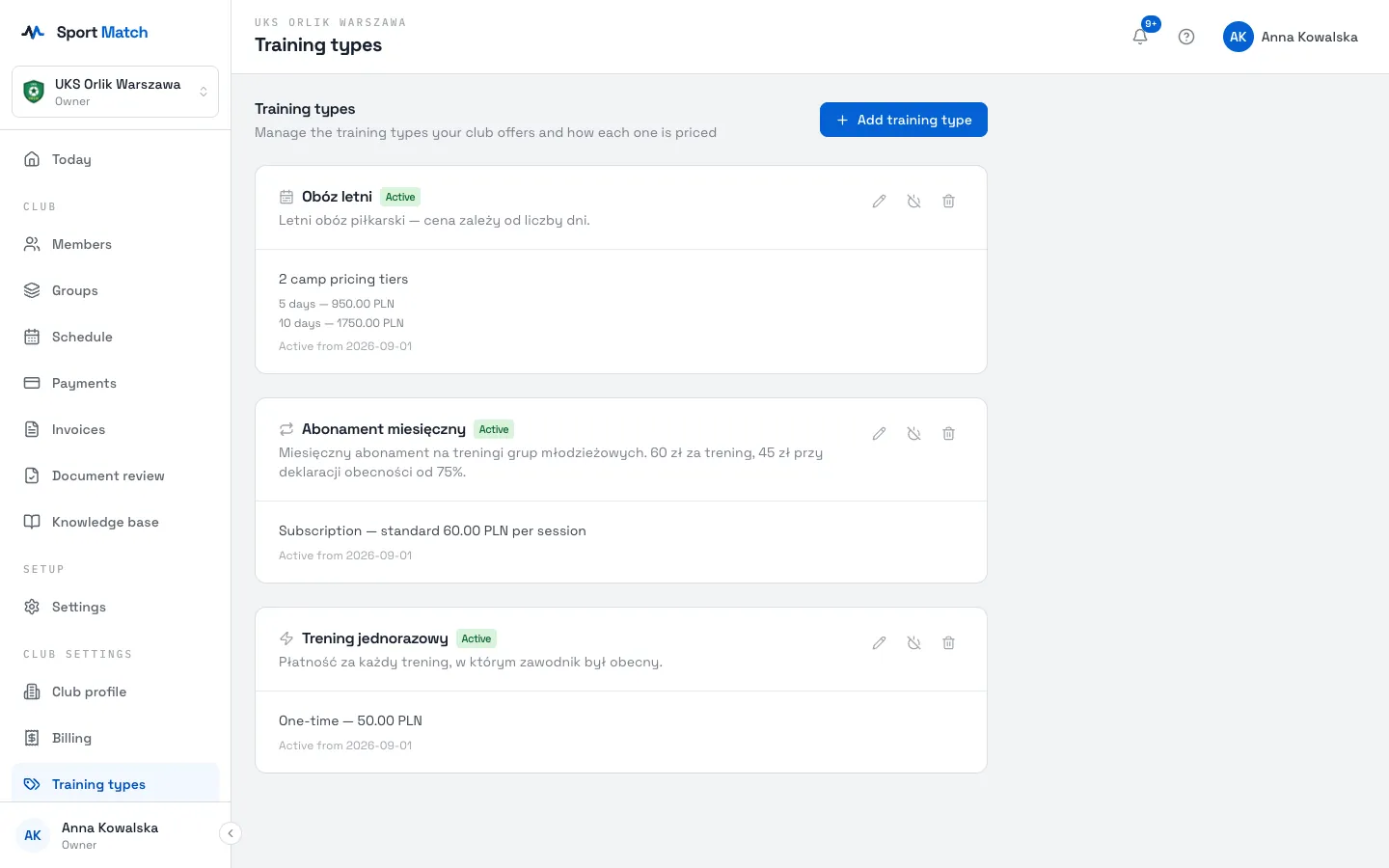Edit the Abonament miesięczny training type
The height and width of the screenshot is (868, 1389).
(x=879, y=433)
